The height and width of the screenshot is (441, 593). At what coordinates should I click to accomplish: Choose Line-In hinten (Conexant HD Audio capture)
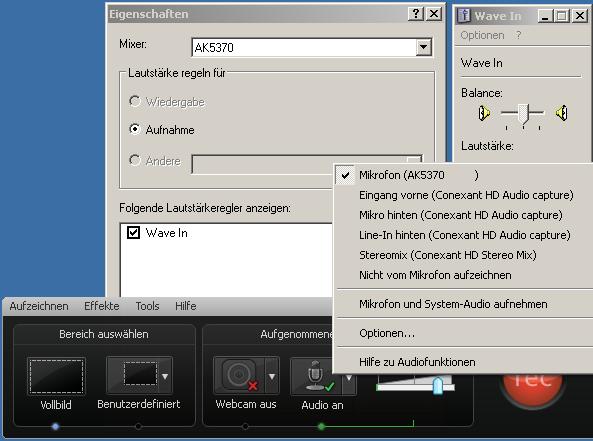(x=464, y=235)
